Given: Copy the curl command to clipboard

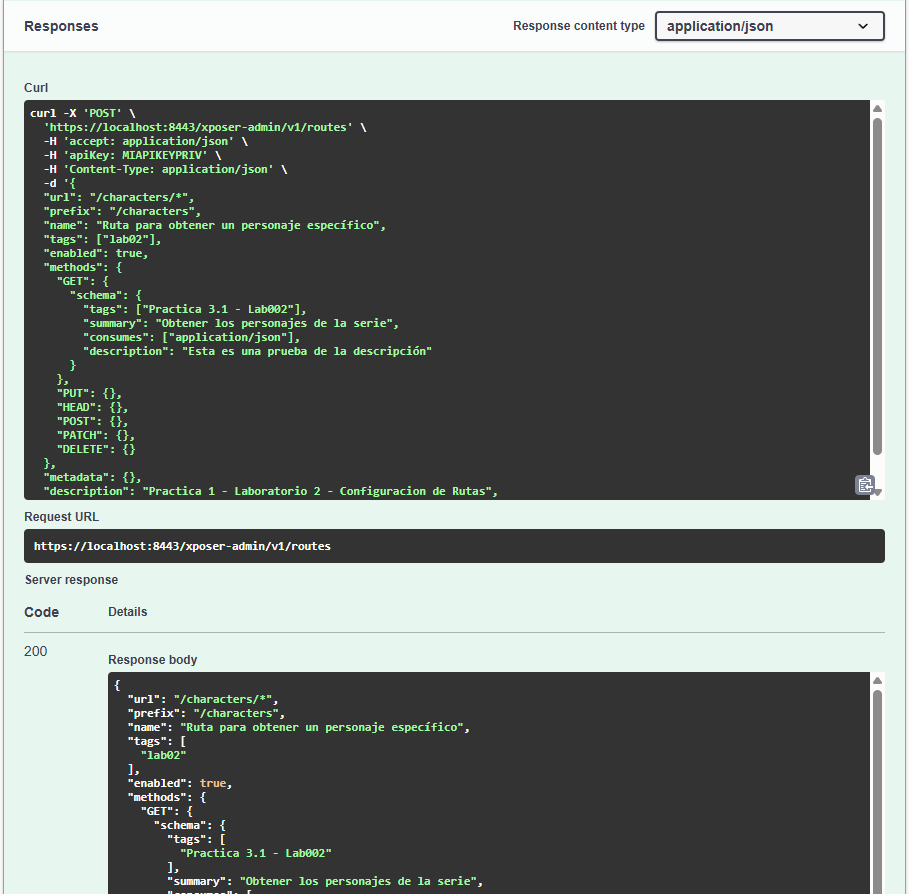Looking at the screenshot, I should [x=864, y=485].
